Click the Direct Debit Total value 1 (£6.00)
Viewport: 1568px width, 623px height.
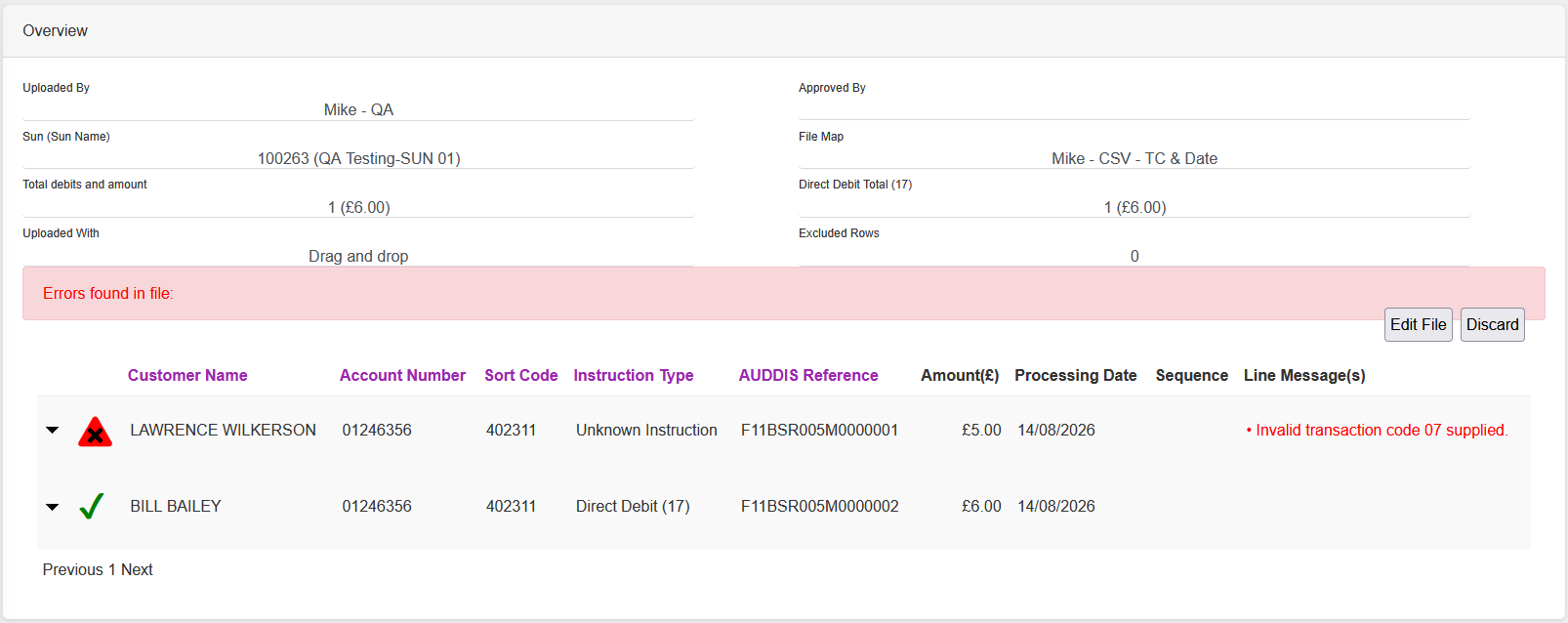[x=1135, y=207]
